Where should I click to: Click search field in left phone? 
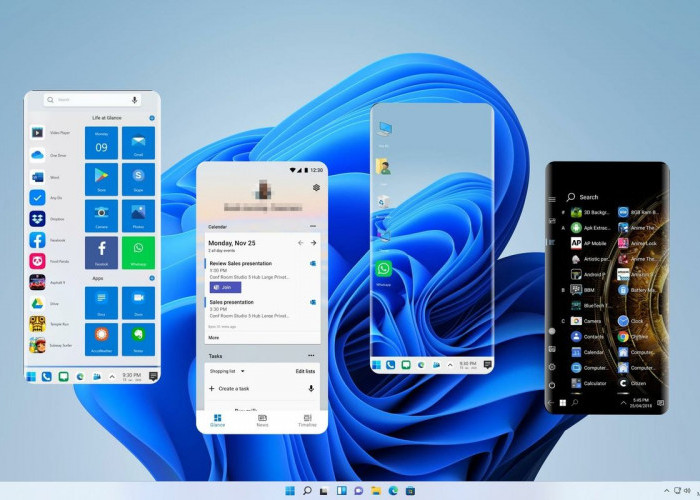coord(93,100)
